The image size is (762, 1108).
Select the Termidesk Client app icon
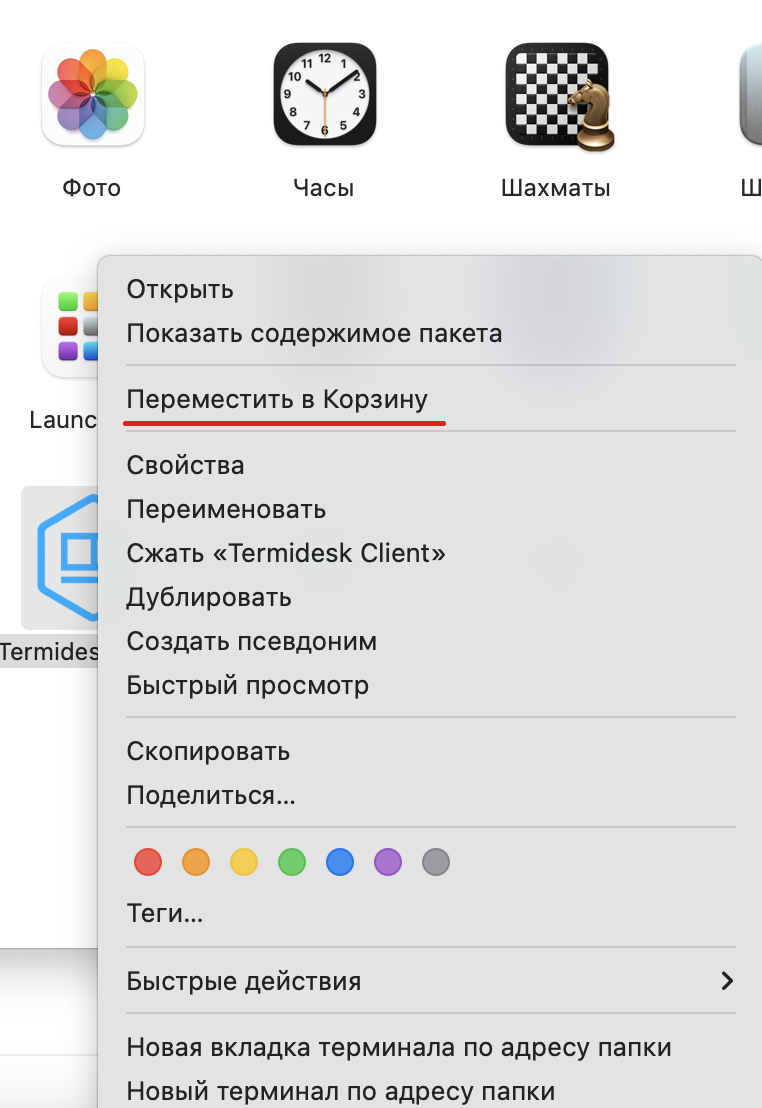[60, 558]
